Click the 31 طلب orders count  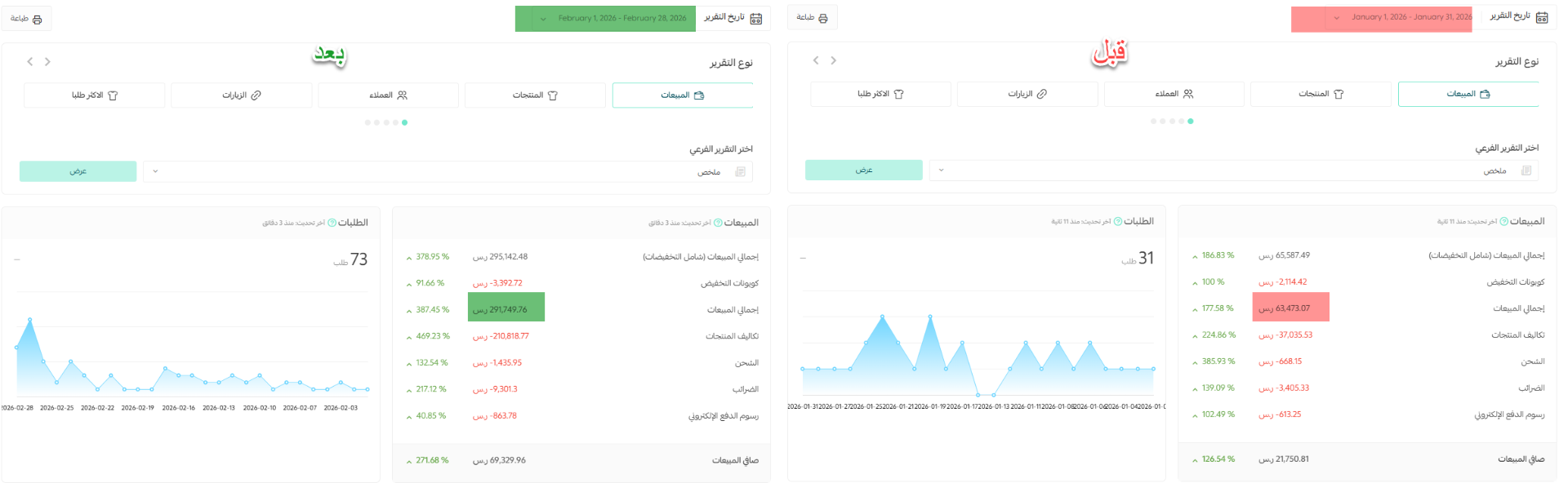click(x=1138, y=259)
